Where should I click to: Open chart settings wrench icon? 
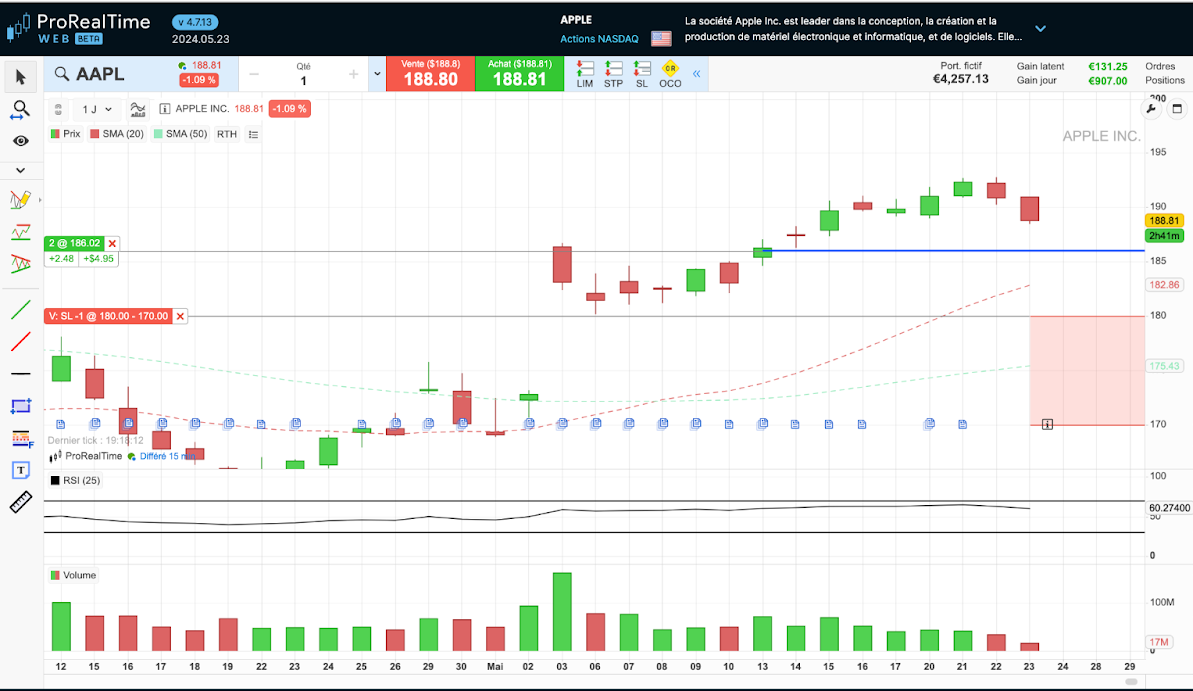pos(1151,109)
